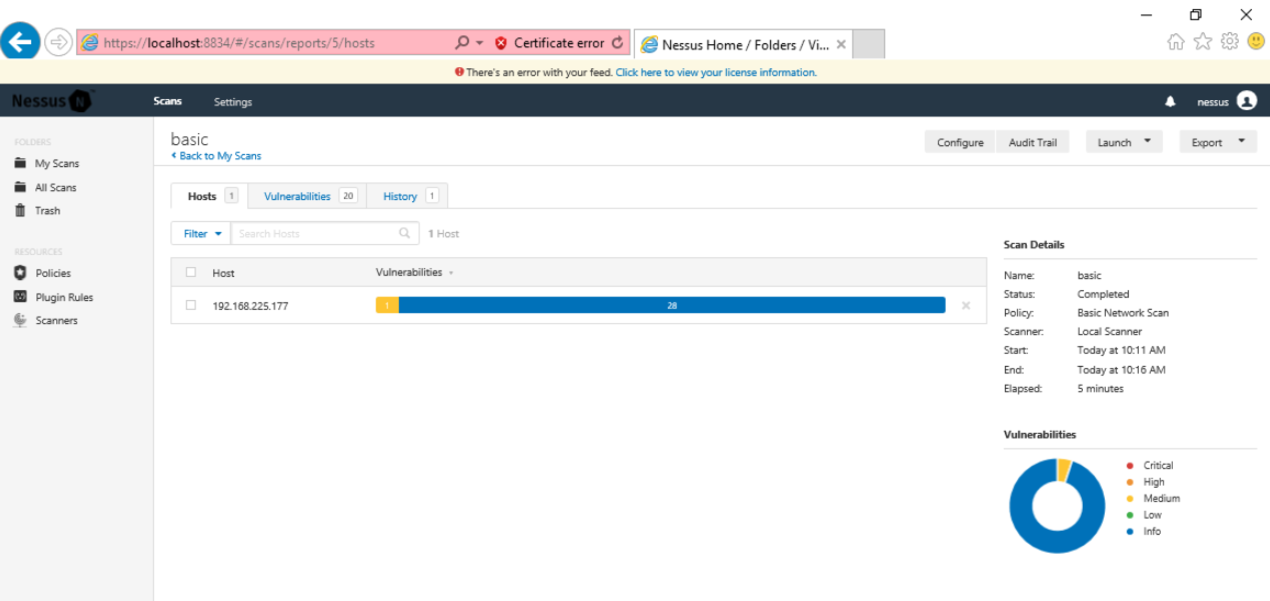Image resolution: width=1270 pixels, height=601 pixels.
Task: Click the yellow medium severity bar segment
Action: [x=387, y=305]
